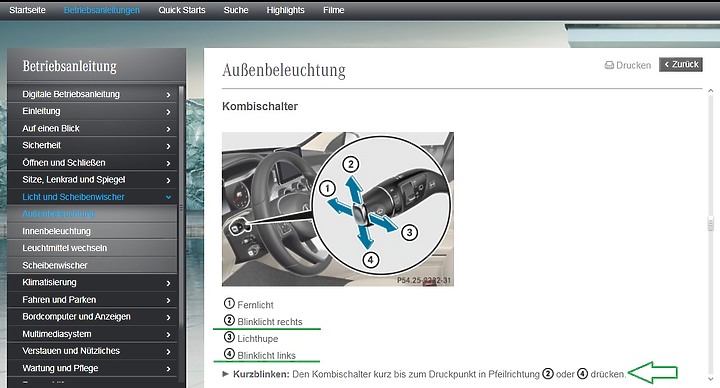Image resolution: width=720 pixels, height=388 pixels.
Task: Expand the Klimatisierung chevron
Action: (x=169, y=283)
